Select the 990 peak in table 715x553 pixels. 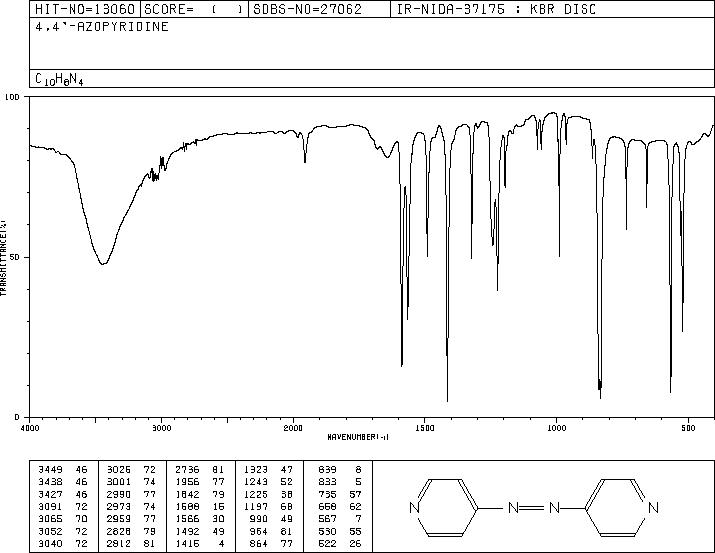259,519
